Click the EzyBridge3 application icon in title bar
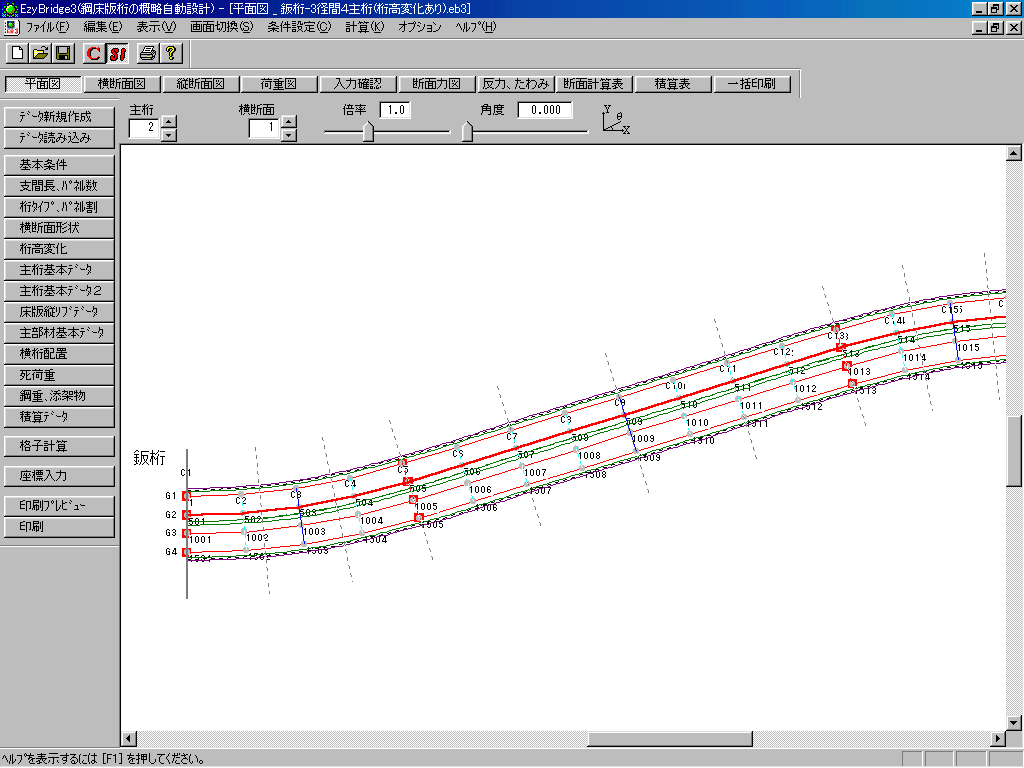Screen dimensions: 1024x768 [x=9, y=9]
